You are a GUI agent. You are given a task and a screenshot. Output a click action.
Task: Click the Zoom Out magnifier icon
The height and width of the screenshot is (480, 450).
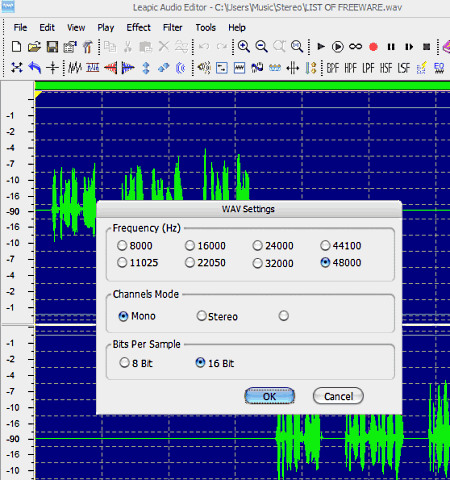click(x=261, y=47)
